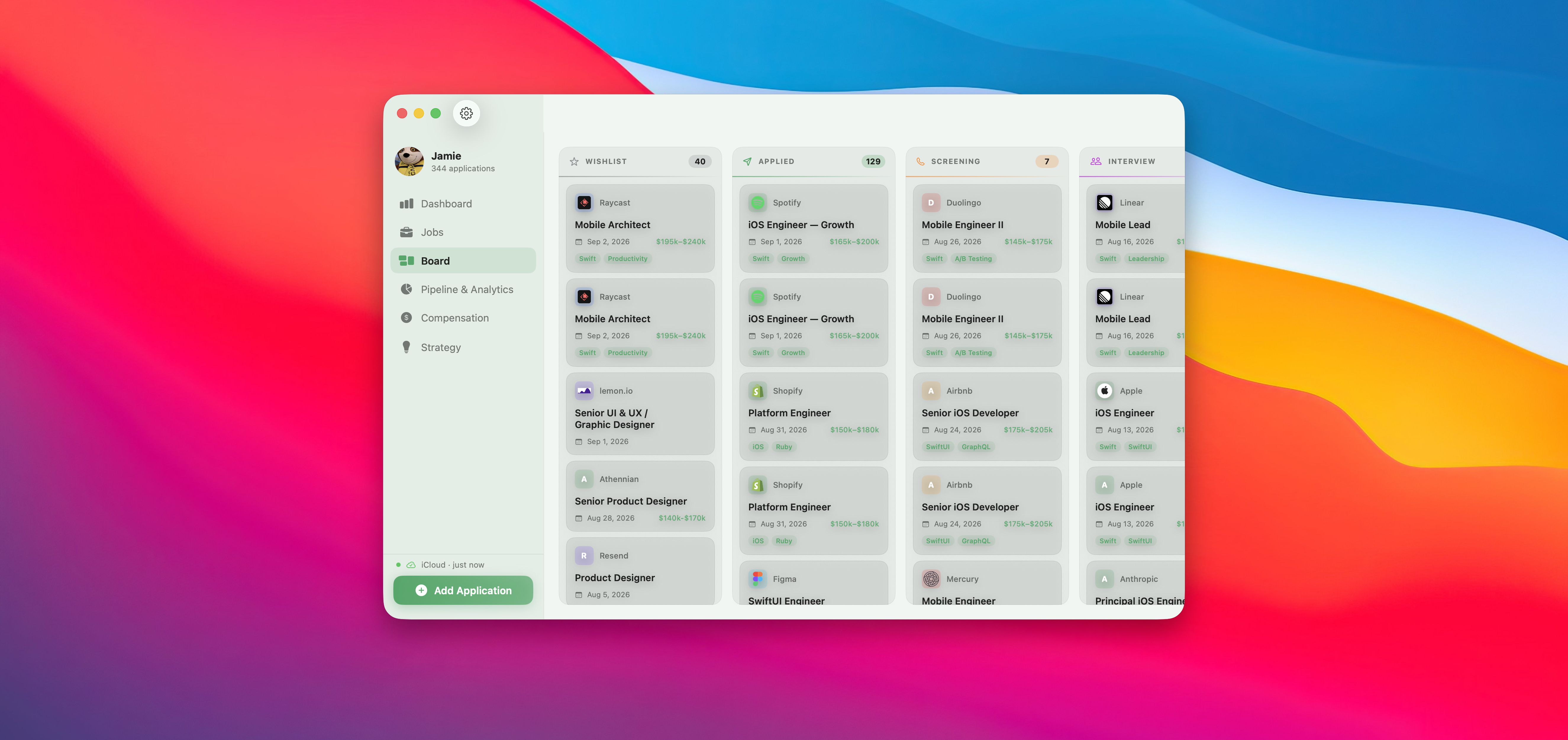This screenshot has width=1568, height=740.
Task: Click the iCloud sync status icon
Action: pos(411,565)
